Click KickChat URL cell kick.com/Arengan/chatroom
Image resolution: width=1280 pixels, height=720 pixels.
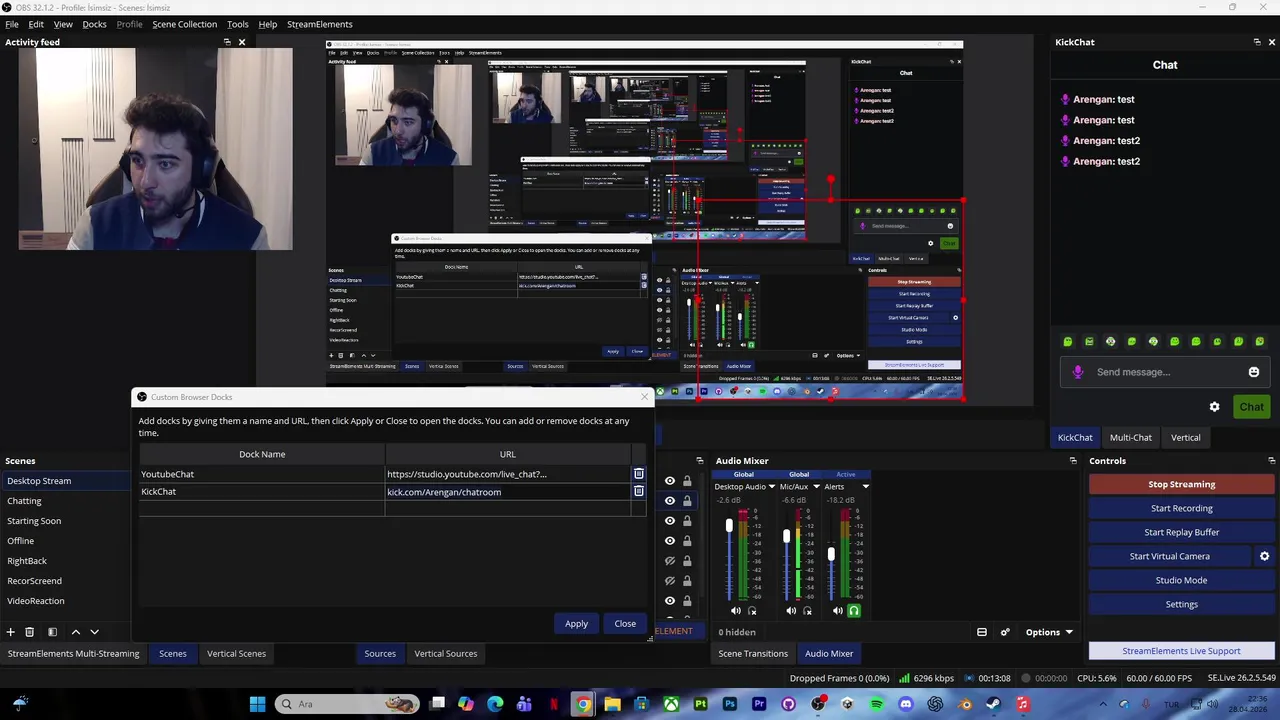tap(507, 492)
